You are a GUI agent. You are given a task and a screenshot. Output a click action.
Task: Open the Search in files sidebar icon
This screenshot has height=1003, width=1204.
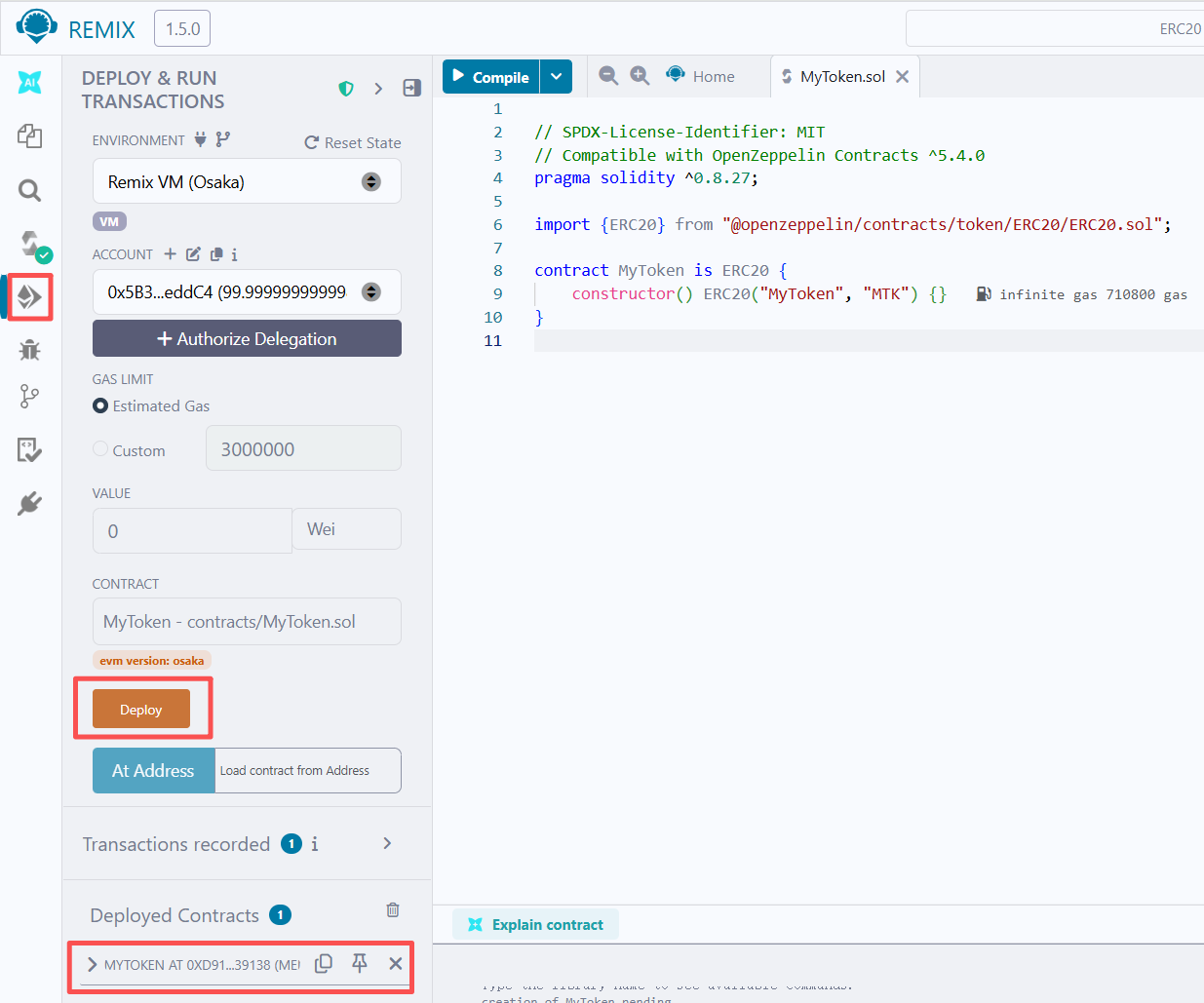tap(29, 190)
